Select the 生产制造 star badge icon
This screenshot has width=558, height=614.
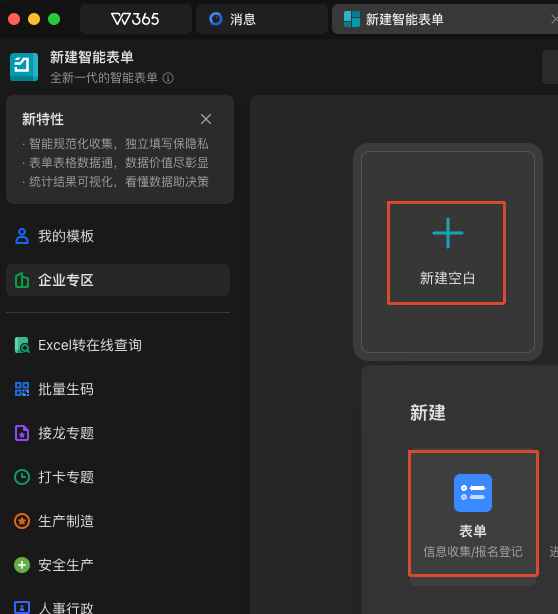point(22,521)
